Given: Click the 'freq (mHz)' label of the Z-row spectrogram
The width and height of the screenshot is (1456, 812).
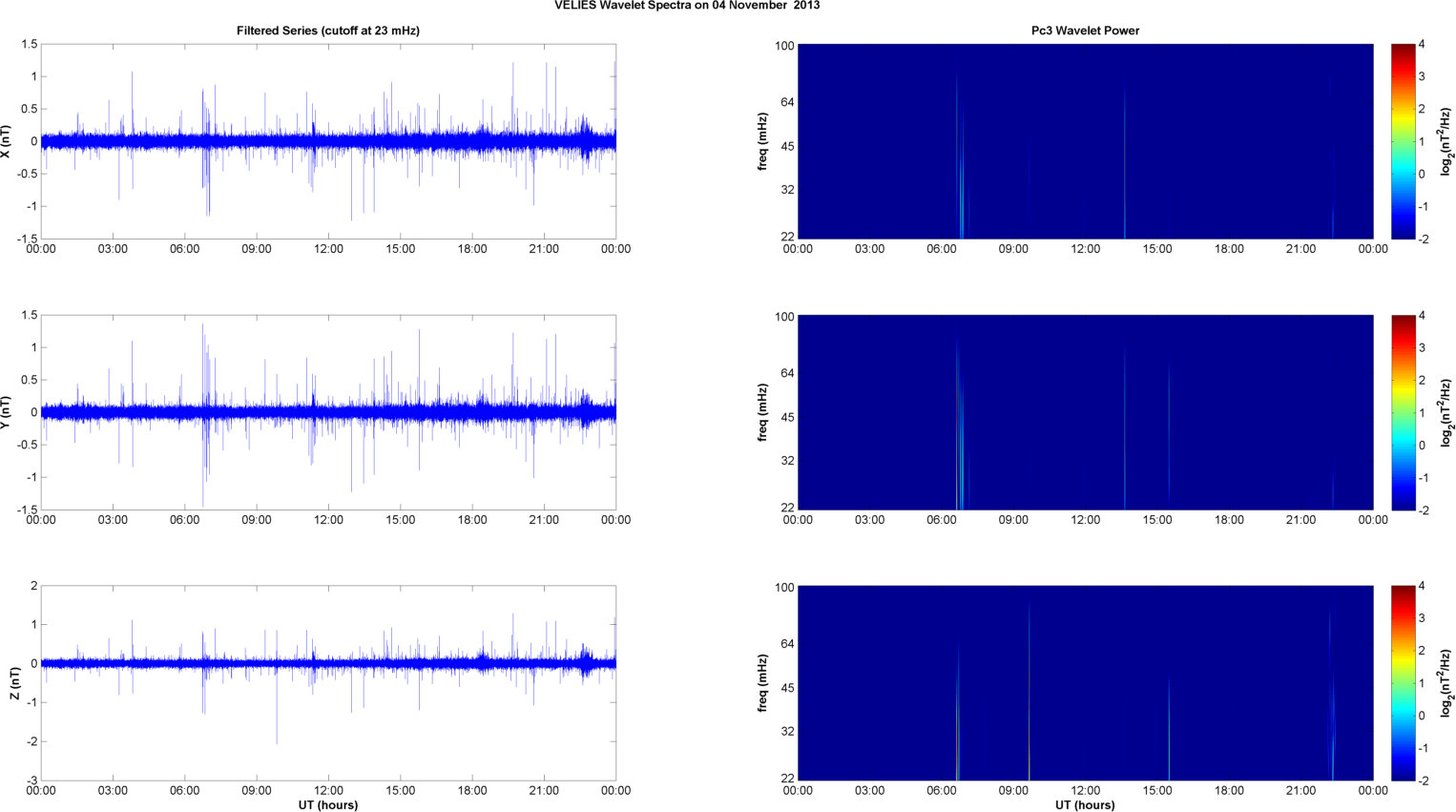Looking at the screenshot, I should click(763, 683).
